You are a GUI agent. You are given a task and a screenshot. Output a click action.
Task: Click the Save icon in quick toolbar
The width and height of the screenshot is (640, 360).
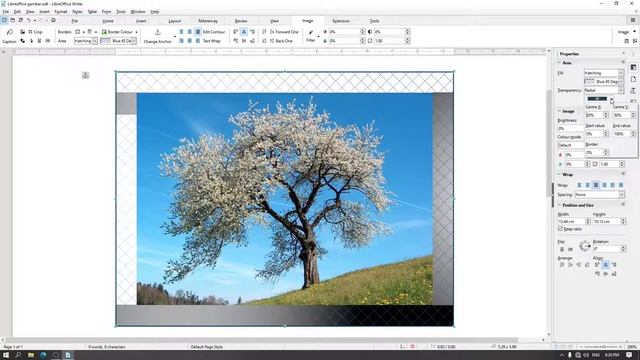pos(20,20)
